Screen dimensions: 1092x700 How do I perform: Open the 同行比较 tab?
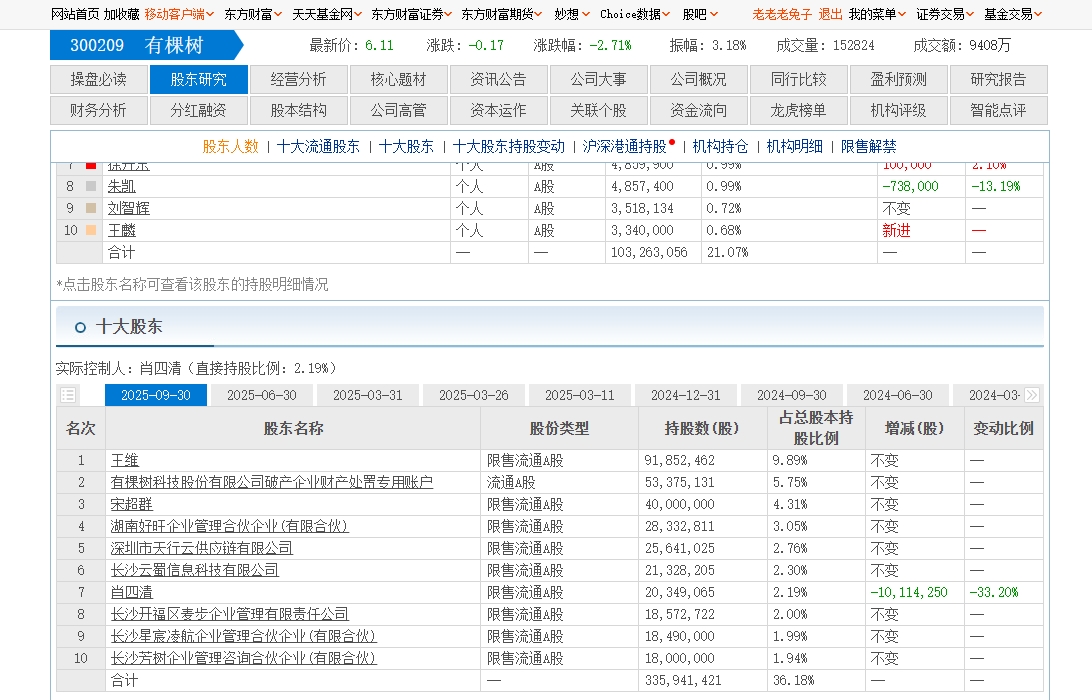[x=799, y=79]
